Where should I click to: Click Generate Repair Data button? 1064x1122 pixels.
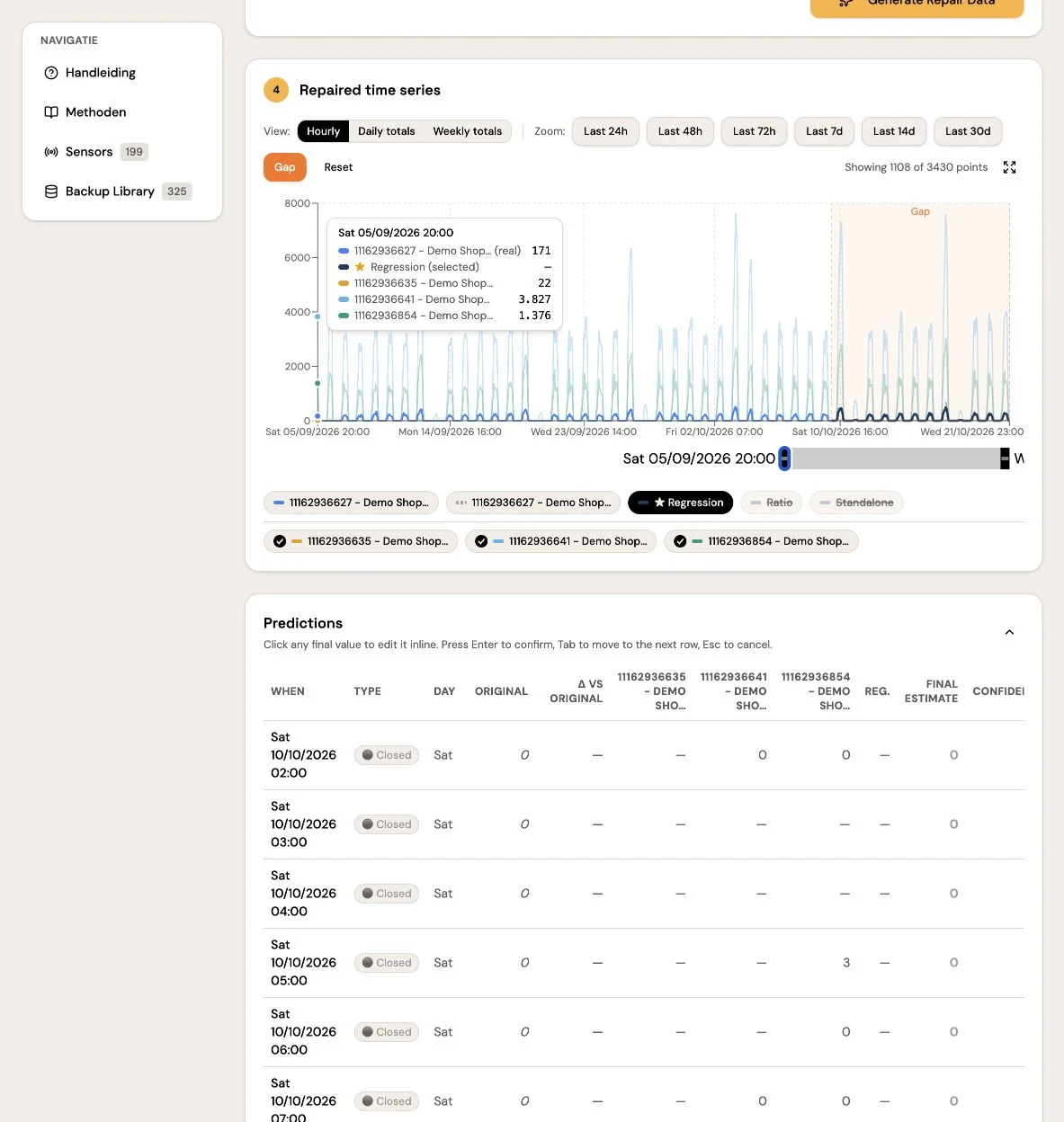tap(916, 5)
